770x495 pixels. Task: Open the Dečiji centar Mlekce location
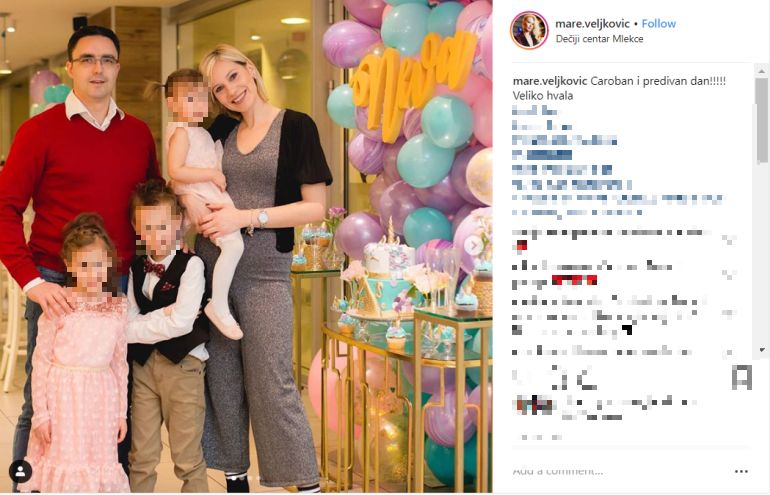599,39
